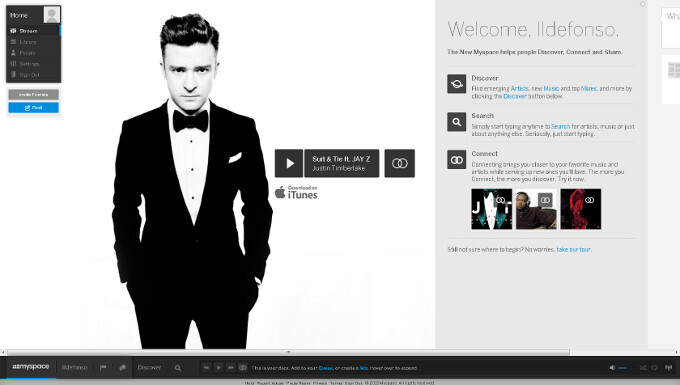
Task: Open the Mix link in the deck
Action: (x=363, y=368)
